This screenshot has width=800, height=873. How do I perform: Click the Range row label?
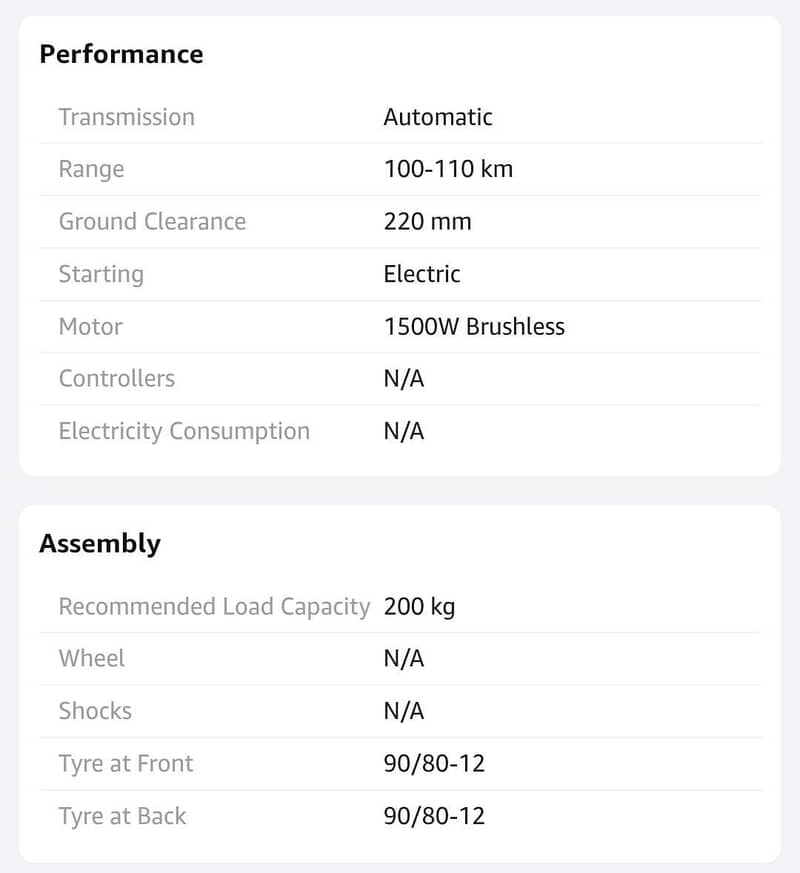(x=92, y=170)
